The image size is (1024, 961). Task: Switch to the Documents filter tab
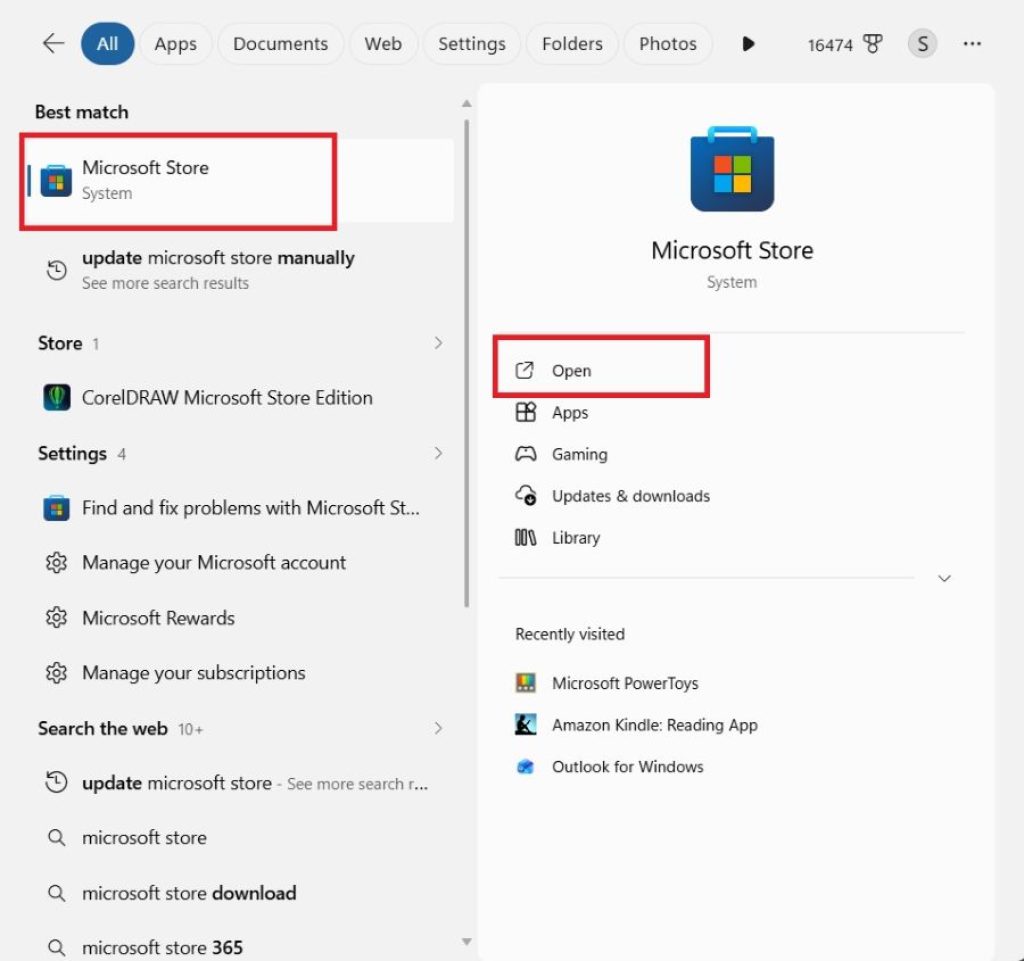280,44
